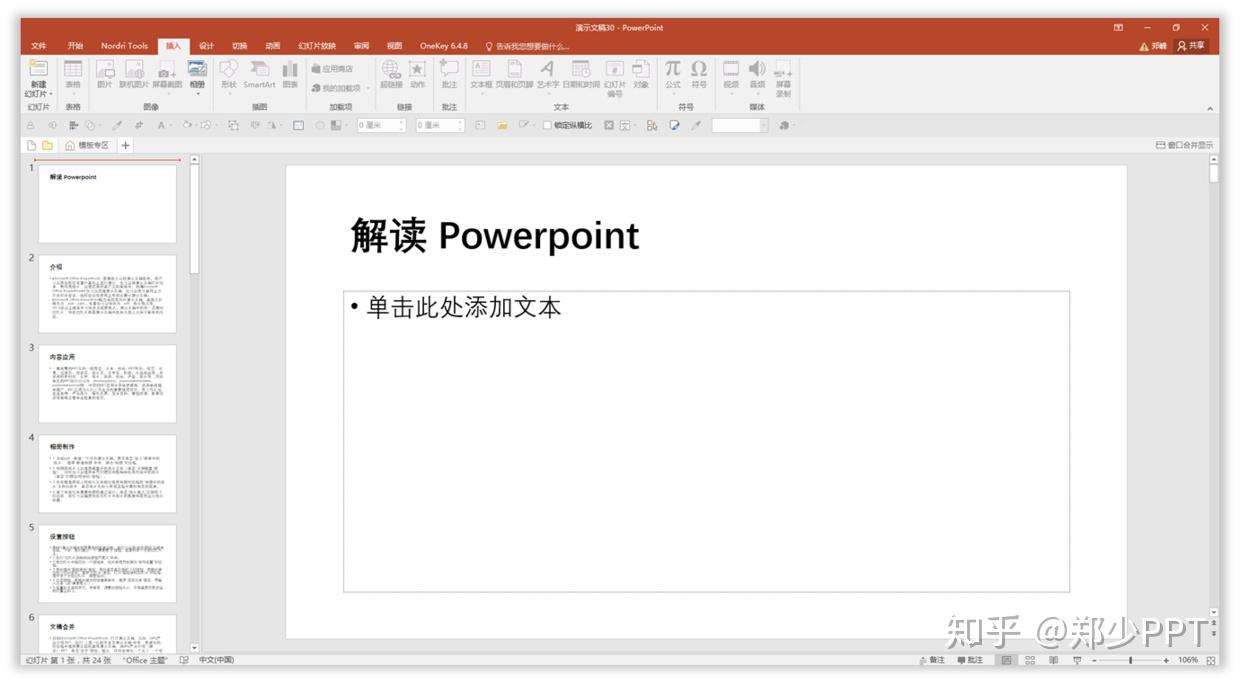Image resolution: width=1240 pixels, height=683 pixels.
Task: Click the first width spinner arrows
Action: [402, 125]
